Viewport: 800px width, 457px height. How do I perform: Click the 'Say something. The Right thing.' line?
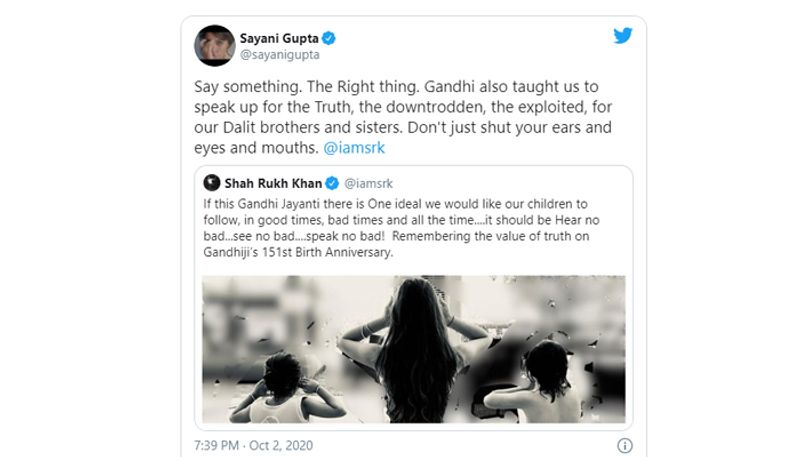coord(307,87)
